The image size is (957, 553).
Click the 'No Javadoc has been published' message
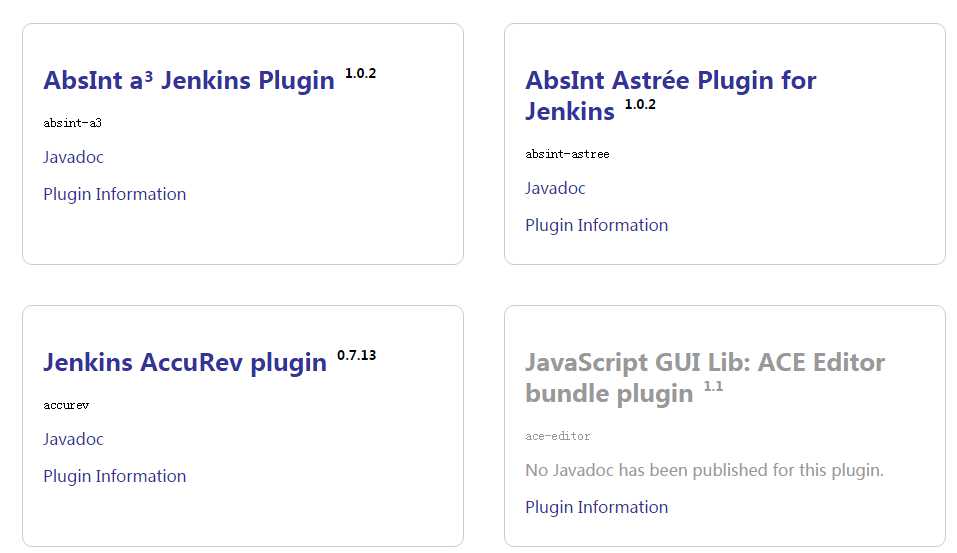tap(704, 470)
